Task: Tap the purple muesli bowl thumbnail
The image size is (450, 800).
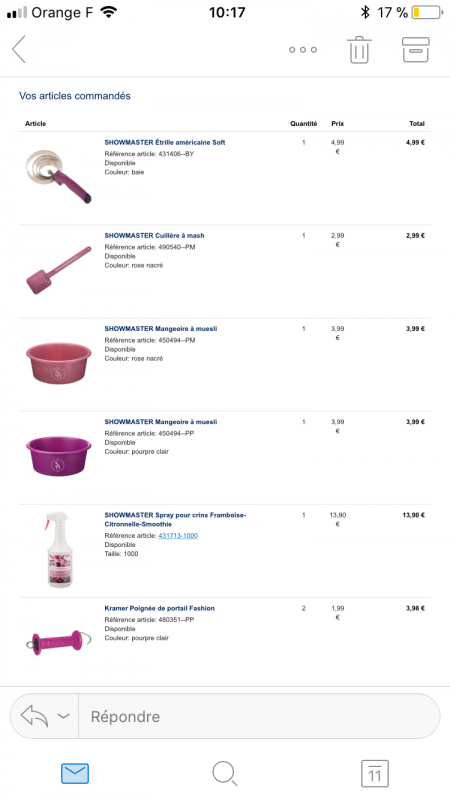Action: click(59, 456)
